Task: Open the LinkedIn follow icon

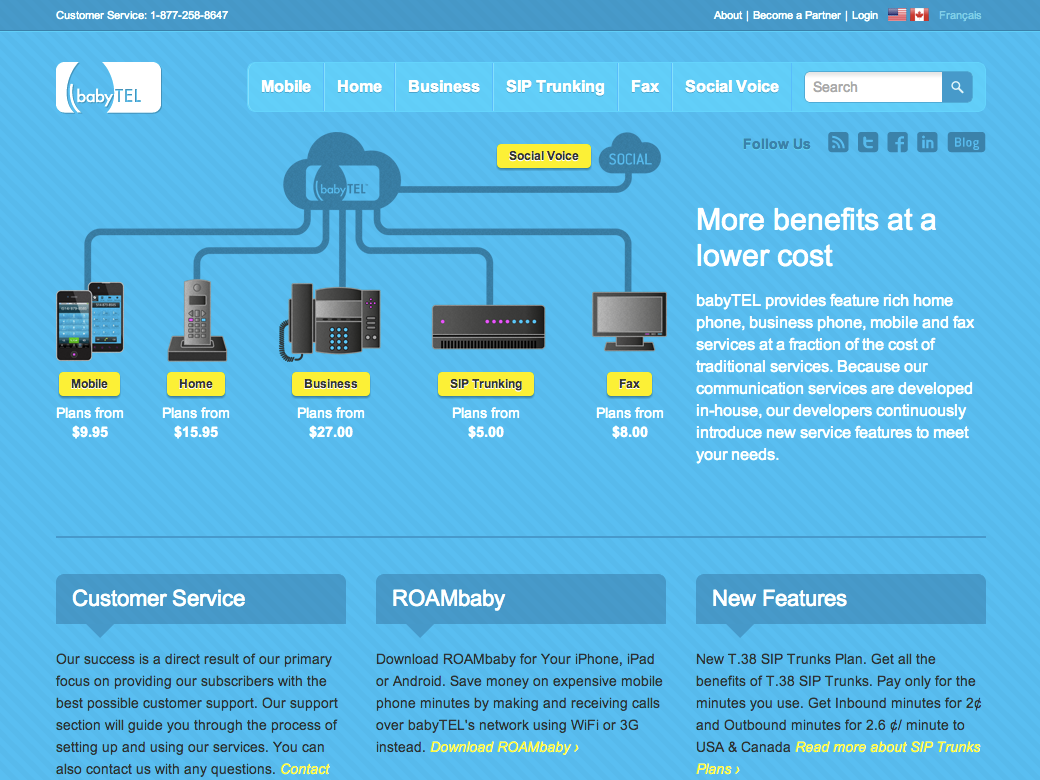Action: (x=927, y=142)
